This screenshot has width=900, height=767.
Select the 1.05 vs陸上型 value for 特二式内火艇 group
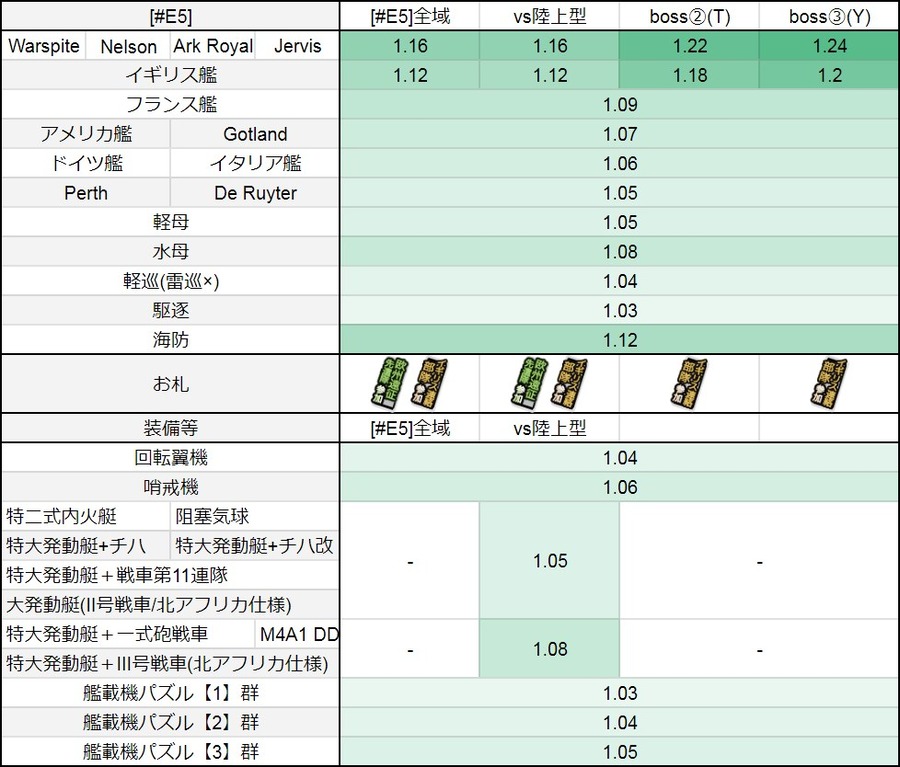coord(549,561)
